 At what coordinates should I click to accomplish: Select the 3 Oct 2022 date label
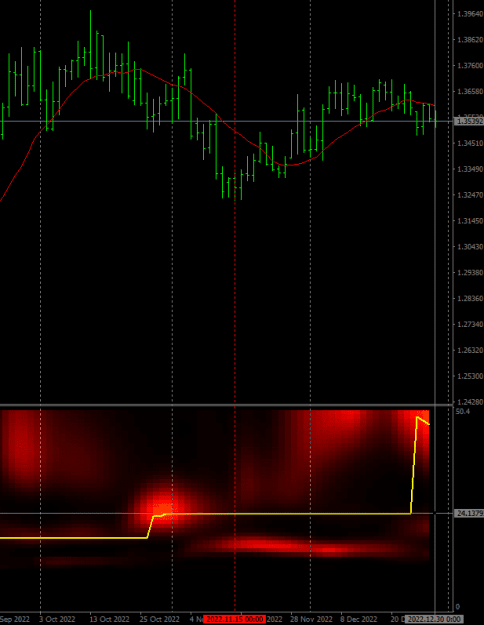[57, 619]
